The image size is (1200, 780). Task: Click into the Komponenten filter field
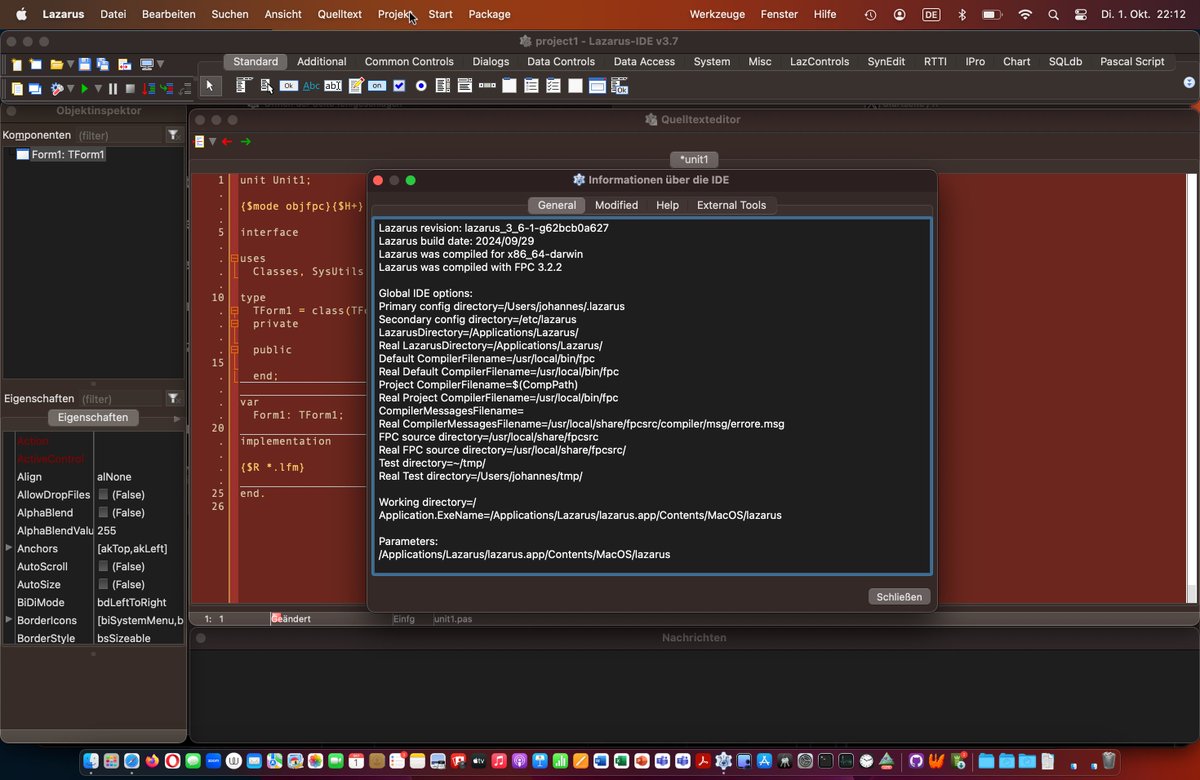[x=110, y=134]
